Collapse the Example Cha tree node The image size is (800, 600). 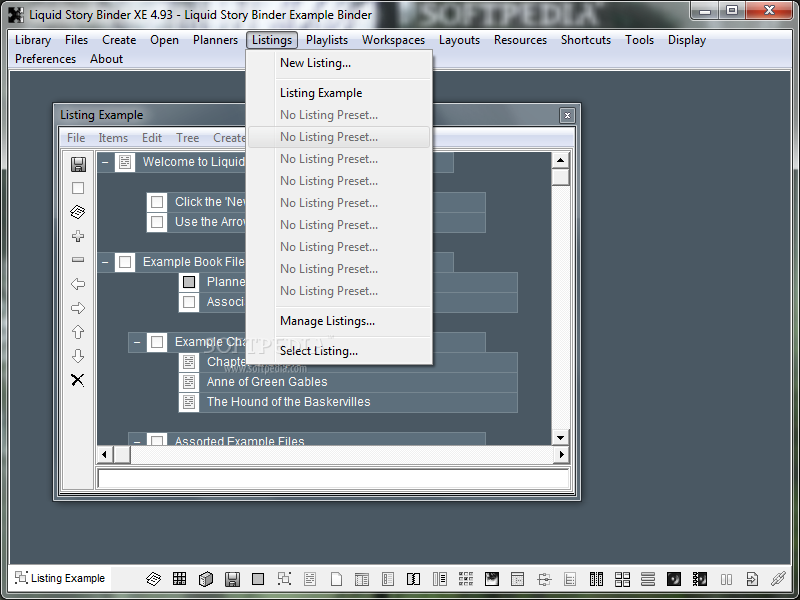(x=137, y=342)
